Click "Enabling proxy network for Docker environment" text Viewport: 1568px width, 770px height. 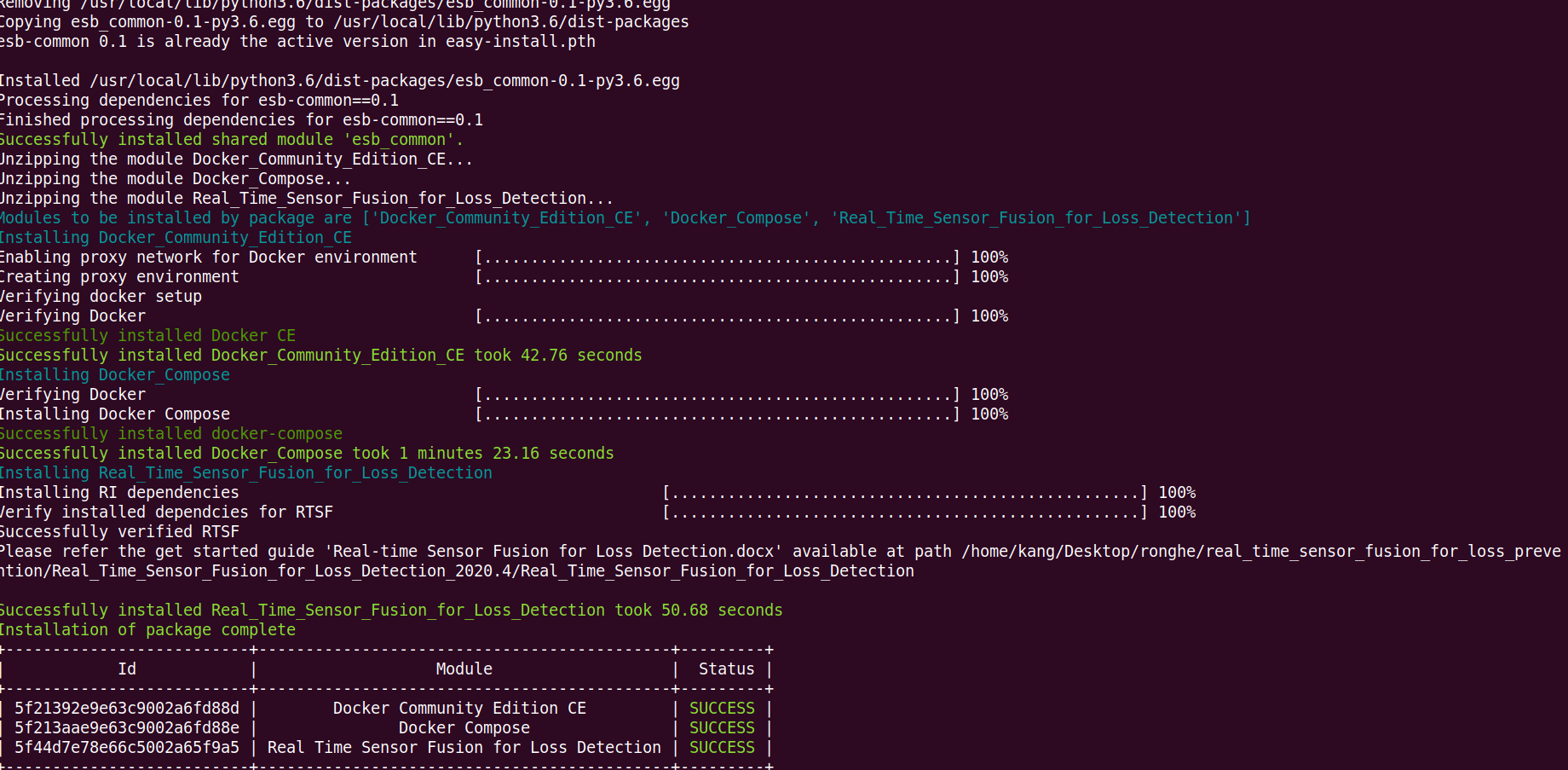[208, 258]
